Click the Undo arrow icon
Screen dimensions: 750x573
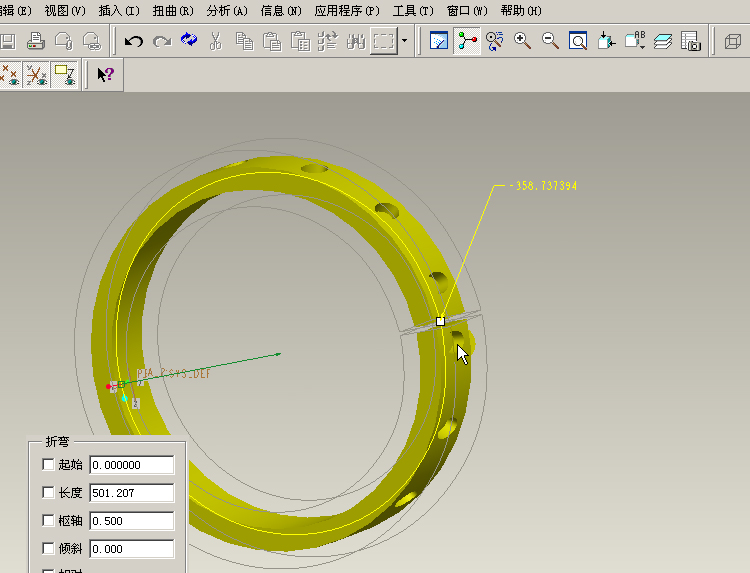tap(134, 41)
